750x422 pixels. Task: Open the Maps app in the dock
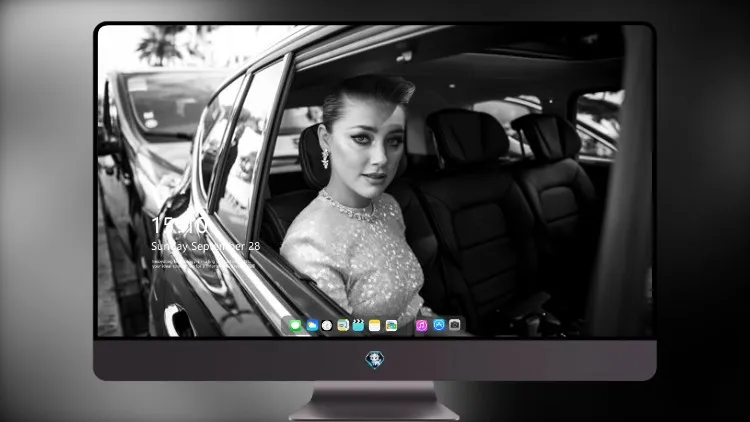(x=343, y=325)
